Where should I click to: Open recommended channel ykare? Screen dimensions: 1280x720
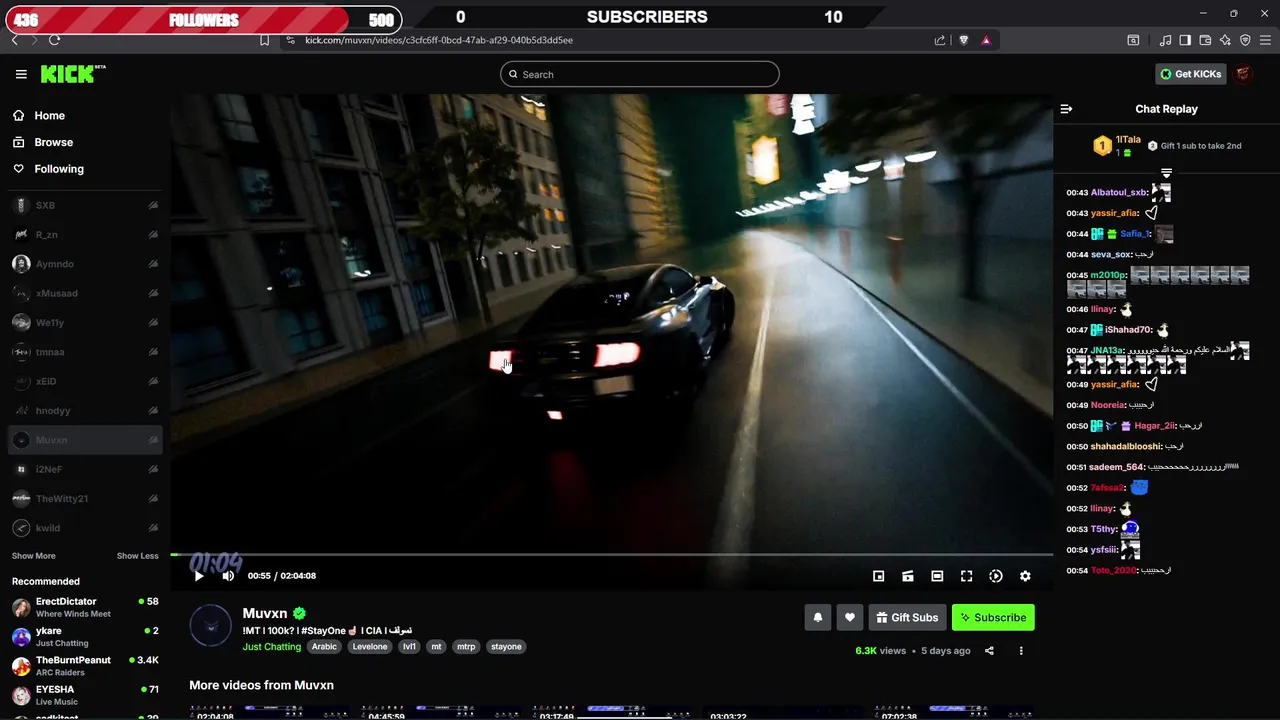[x=85, y=636]
